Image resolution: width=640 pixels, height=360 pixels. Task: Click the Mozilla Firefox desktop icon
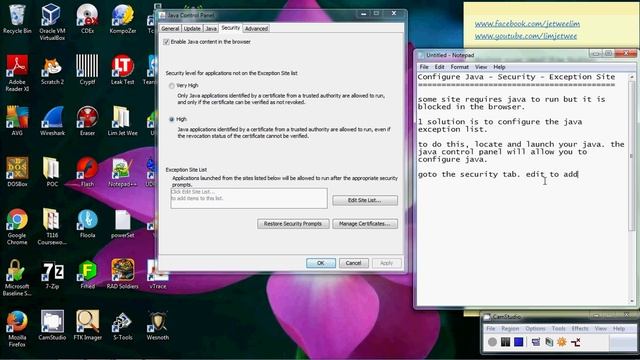point(17,329)
